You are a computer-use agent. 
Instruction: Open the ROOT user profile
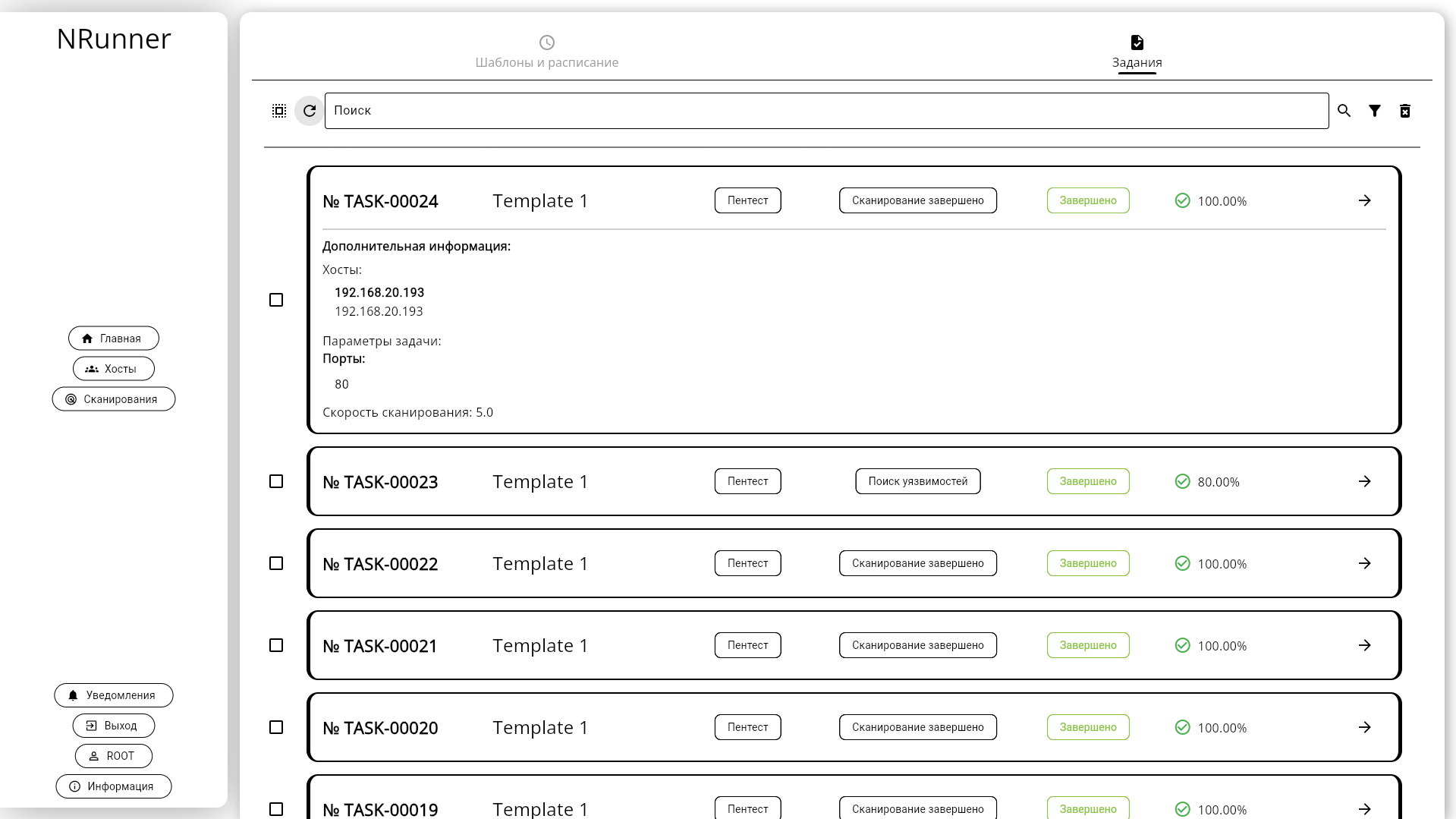[114, 756]
